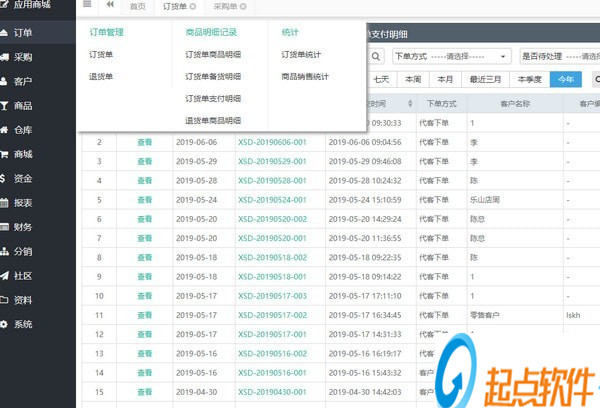Image resolution: width=600 pixels, height=408 pixels.
Task: Open order XSD-20190529-001
Action: click(272, 162)
